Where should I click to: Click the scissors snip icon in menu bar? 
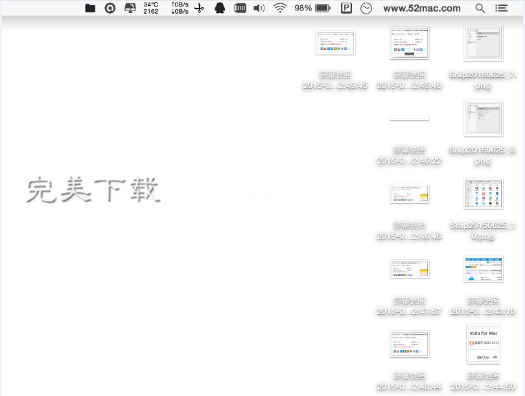199,8
